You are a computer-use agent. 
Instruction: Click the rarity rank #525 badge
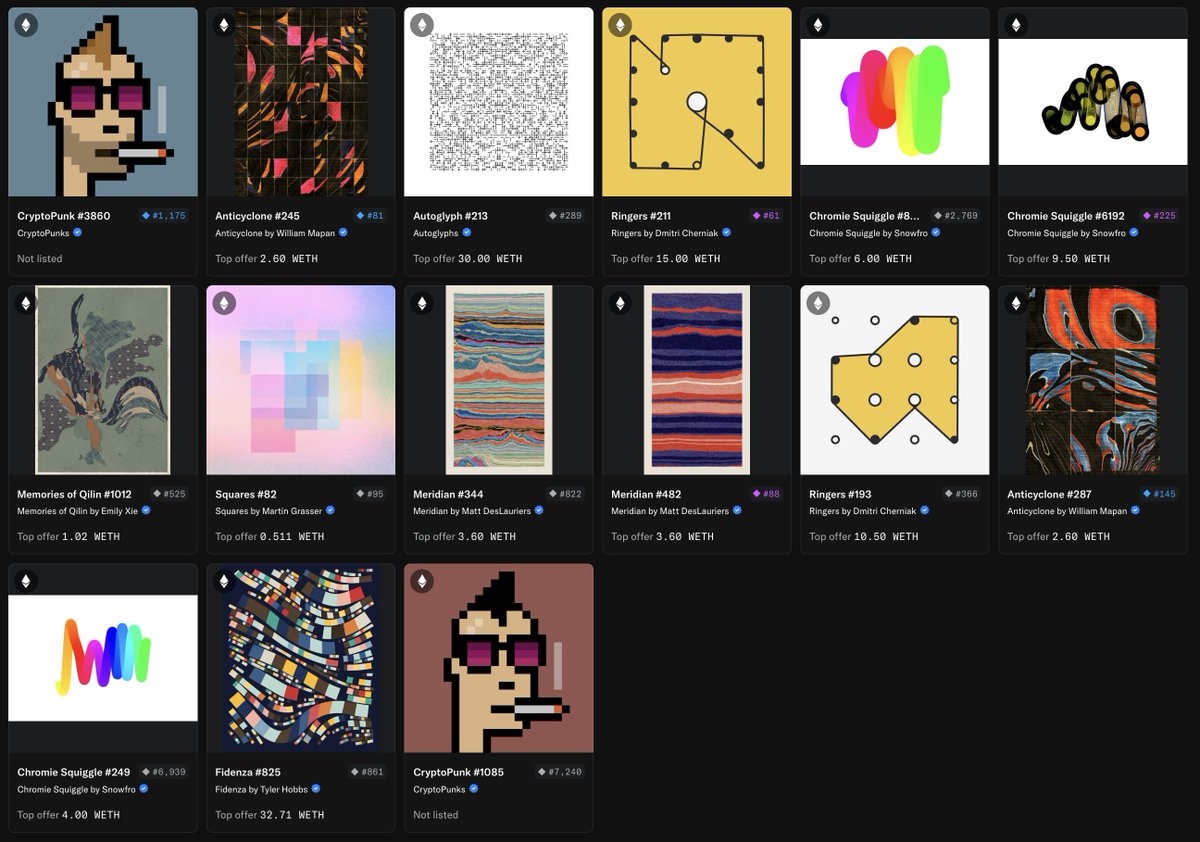(x=170, y=494)
